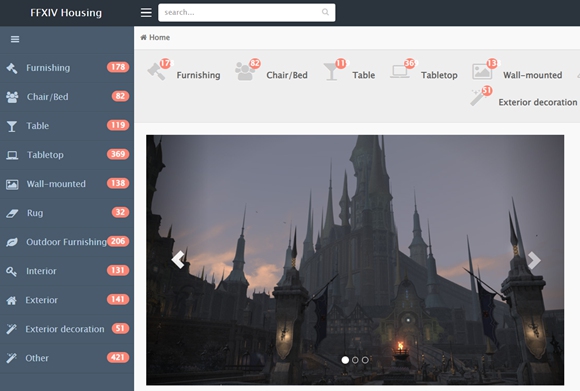
Task: Click the magnifier icon in the search box
Action: [325, 12]
